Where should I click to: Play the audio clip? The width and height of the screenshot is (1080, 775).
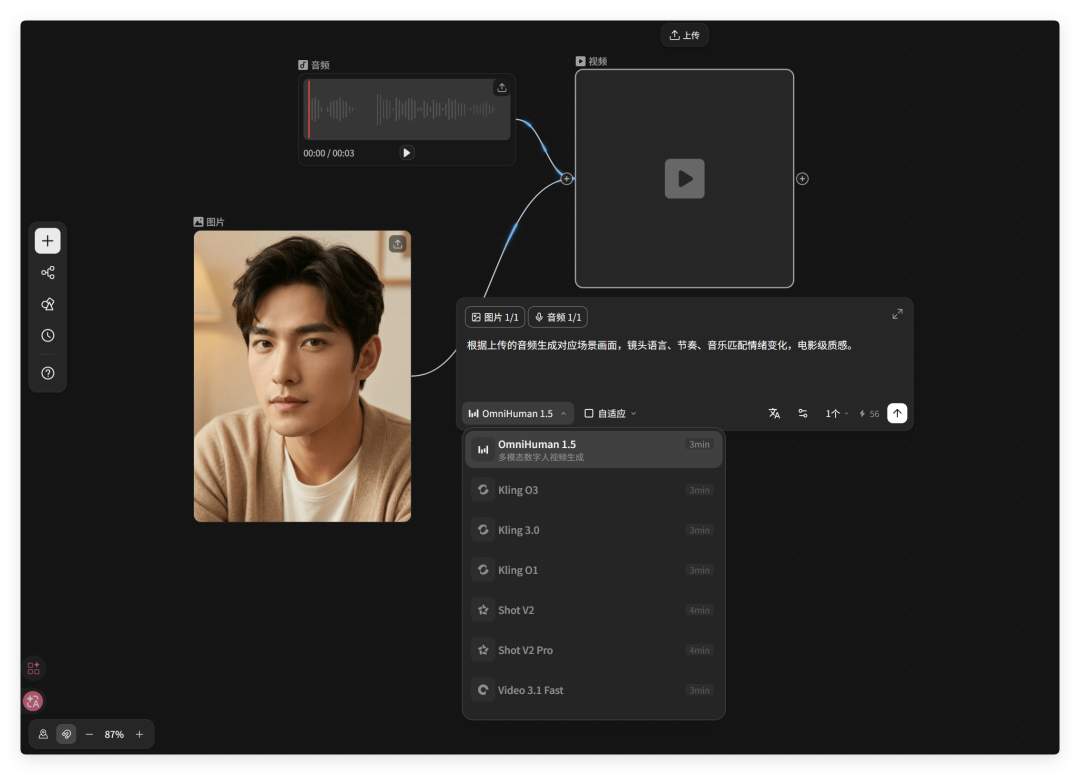(406, 153)
